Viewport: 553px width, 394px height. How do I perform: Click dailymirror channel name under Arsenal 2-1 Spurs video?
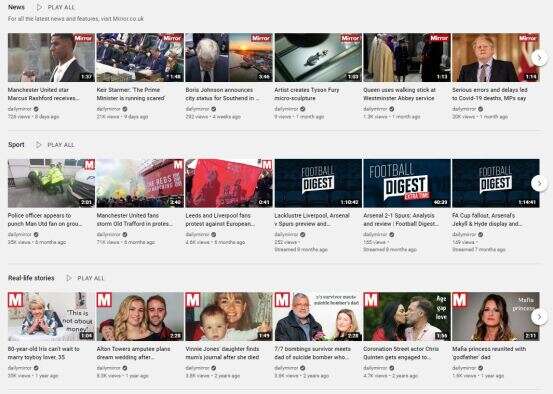point(376,234)
